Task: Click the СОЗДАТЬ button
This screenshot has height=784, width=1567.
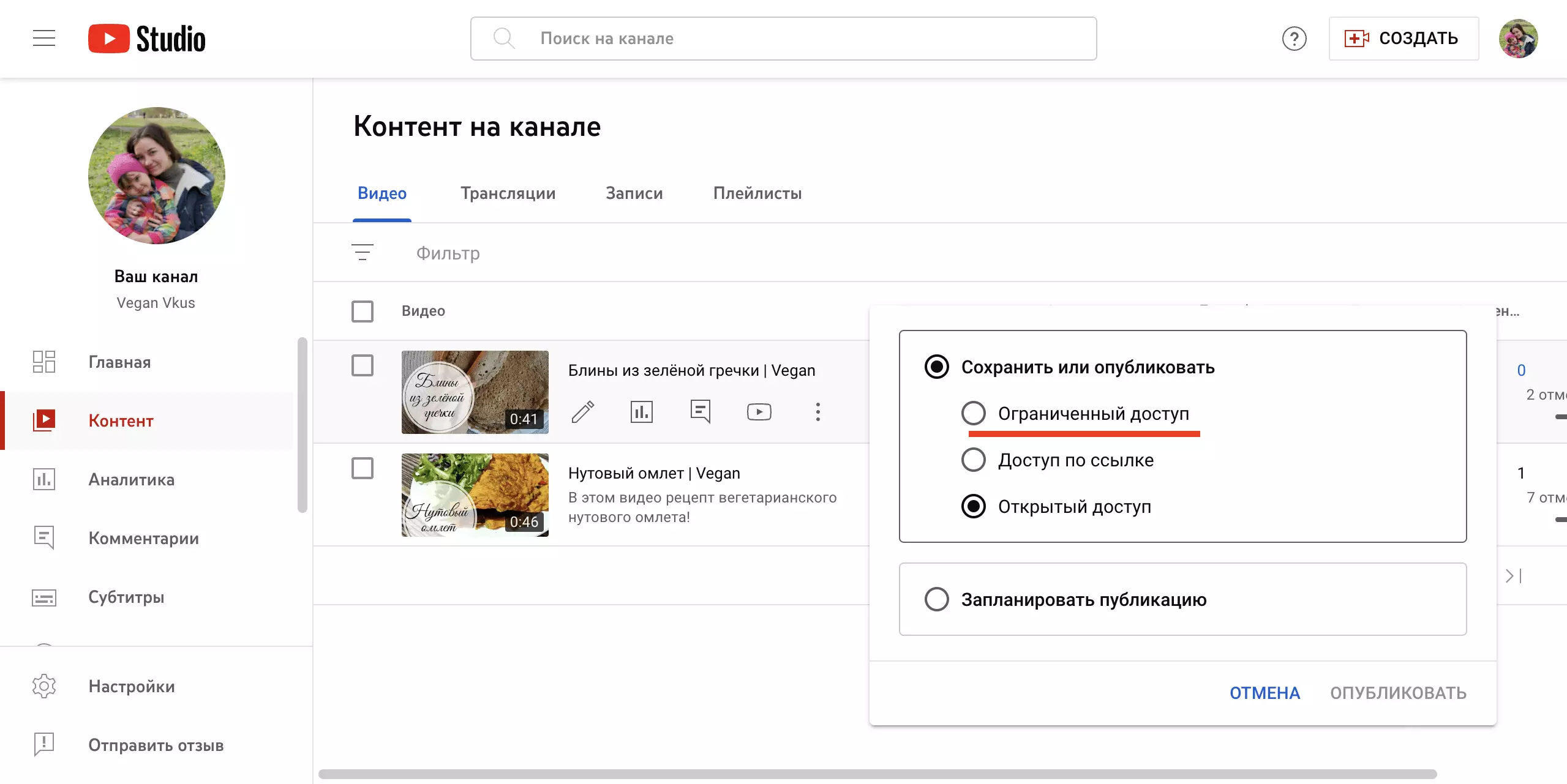Action: pos(1404,39)
